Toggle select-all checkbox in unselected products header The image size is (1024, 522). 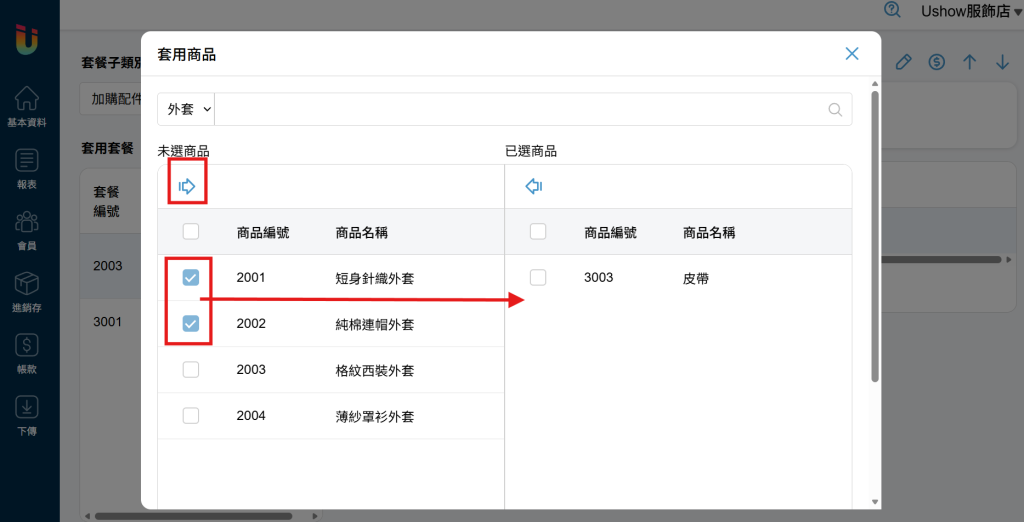pos(191,231)
